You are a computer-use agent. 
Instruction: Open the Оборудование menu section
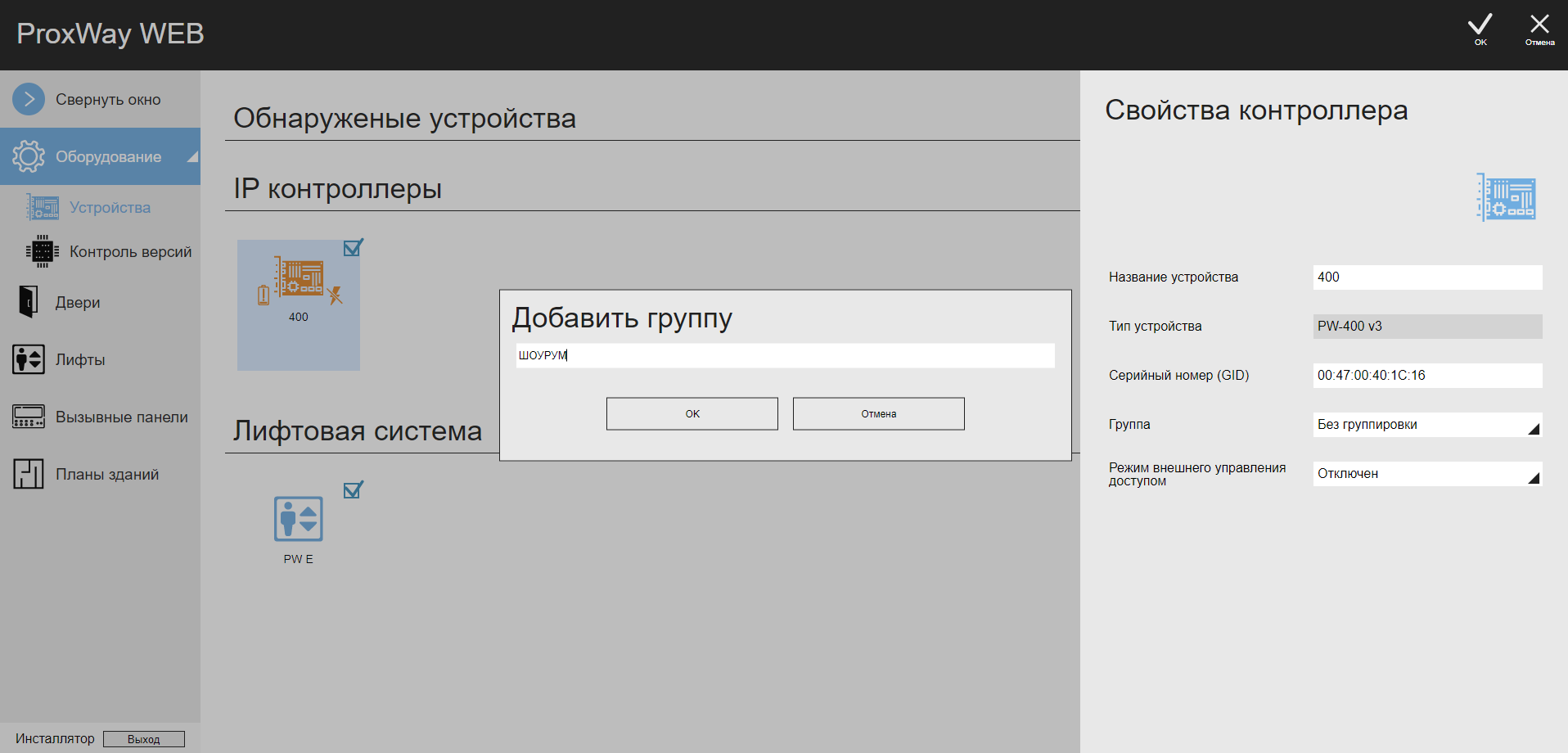coord(100,156)
